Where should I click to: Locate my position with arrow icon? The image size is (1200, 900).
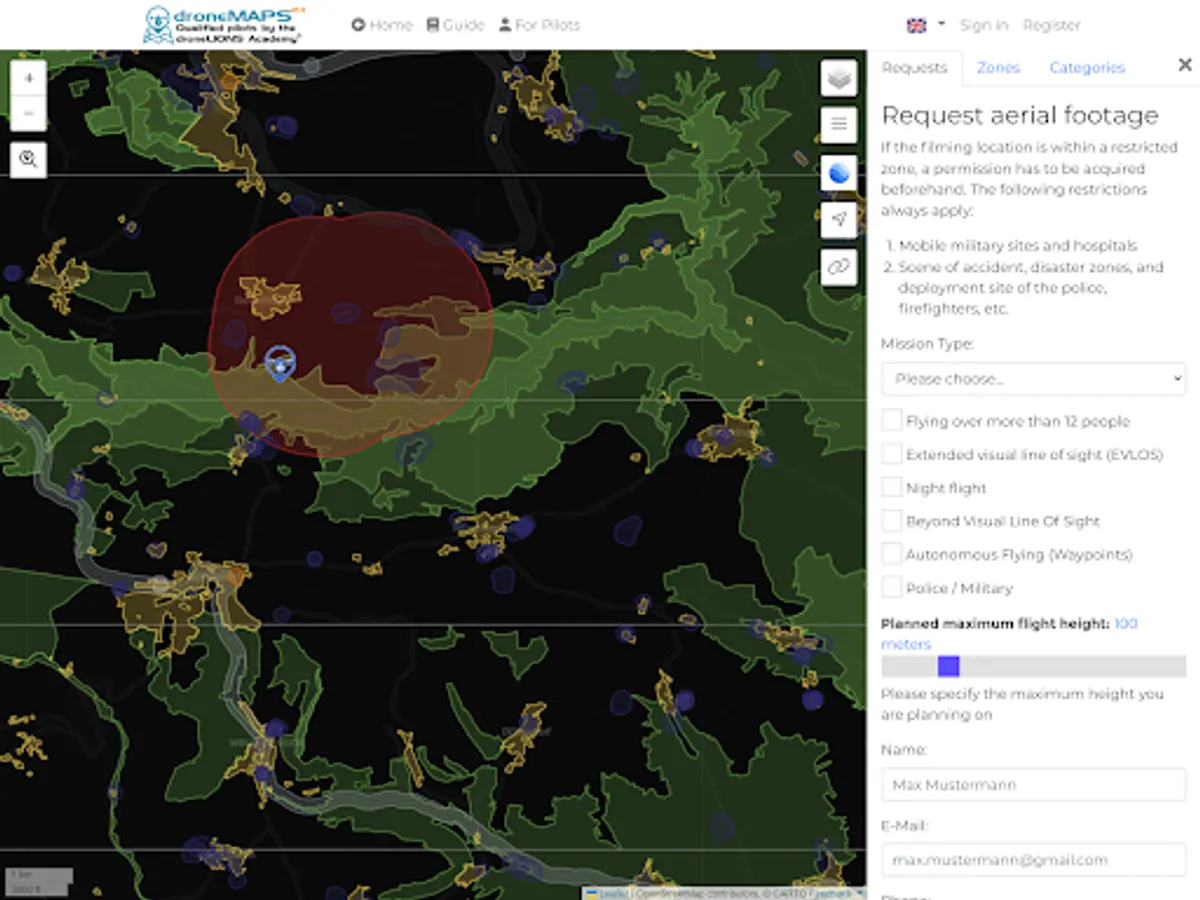[839, 220]
